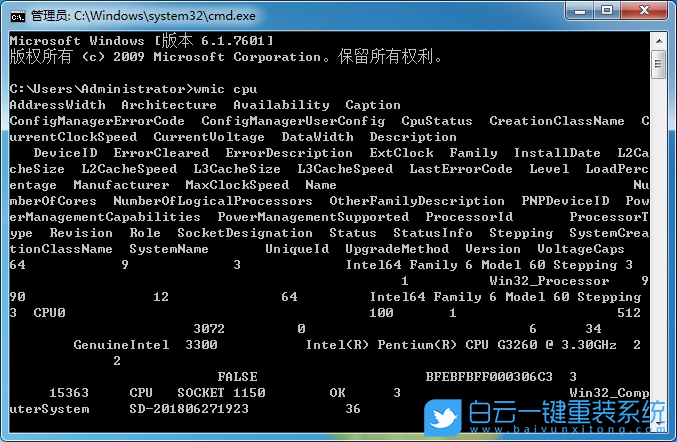Viewport: 677px width, 442px height.
Task: Click the empty scrollbar track below the thumb
Action: click(x=658, y=250)
